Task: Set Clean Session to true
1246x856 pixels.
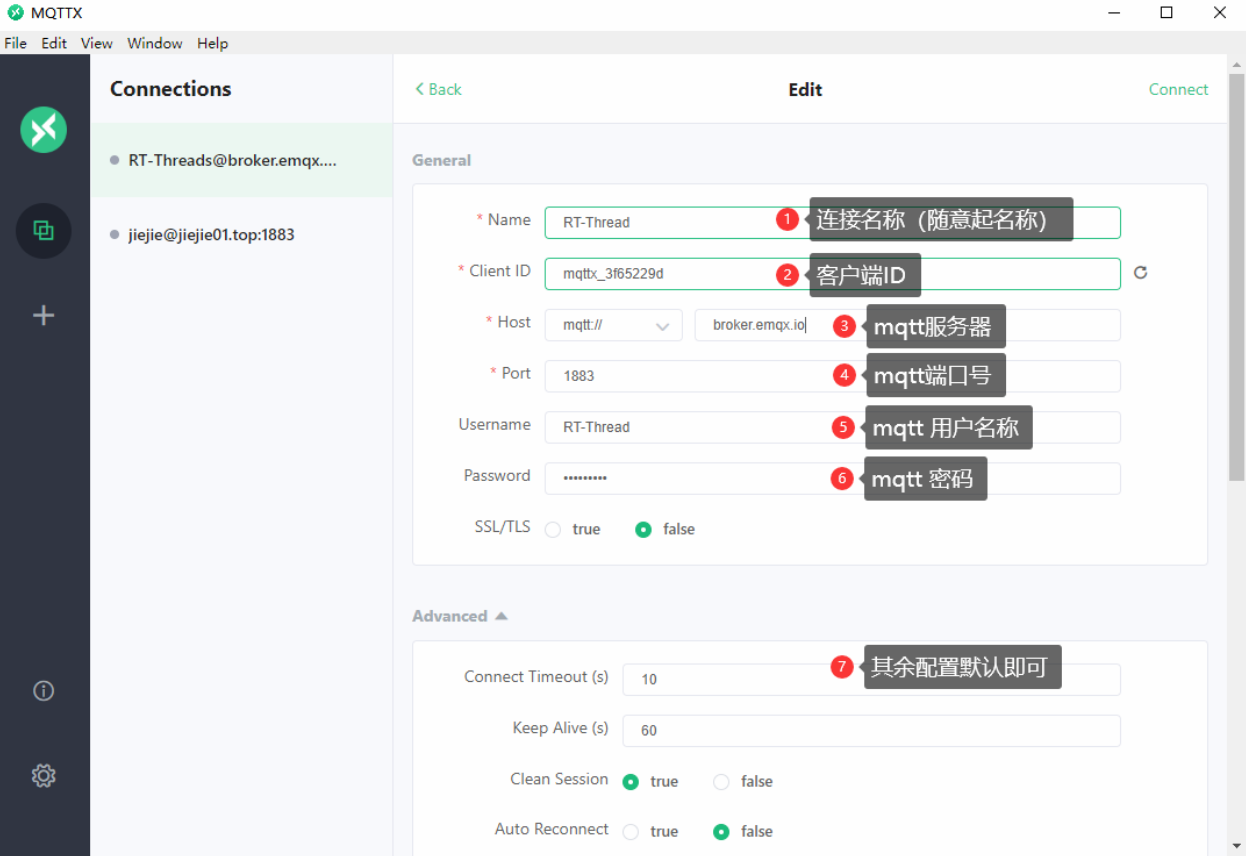Action: tap(630, 782)
